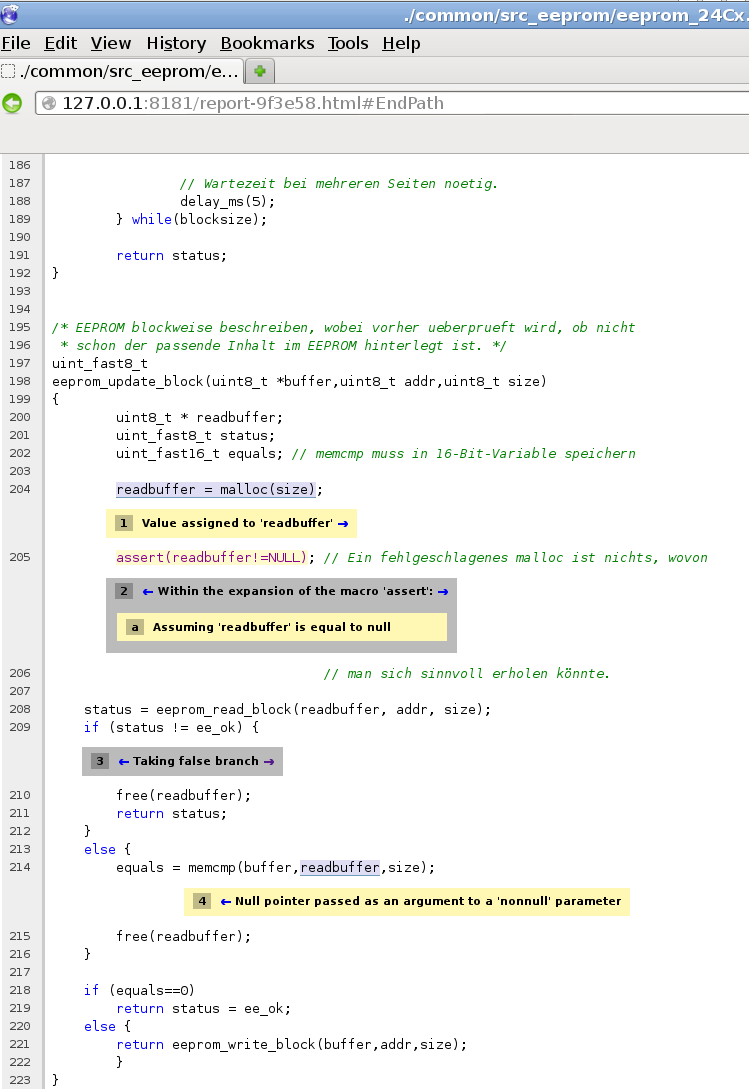This screenshot has width=749, height=1089.
Task: Click left arrow in 'Taking false branch'
Action: [124, 762]
